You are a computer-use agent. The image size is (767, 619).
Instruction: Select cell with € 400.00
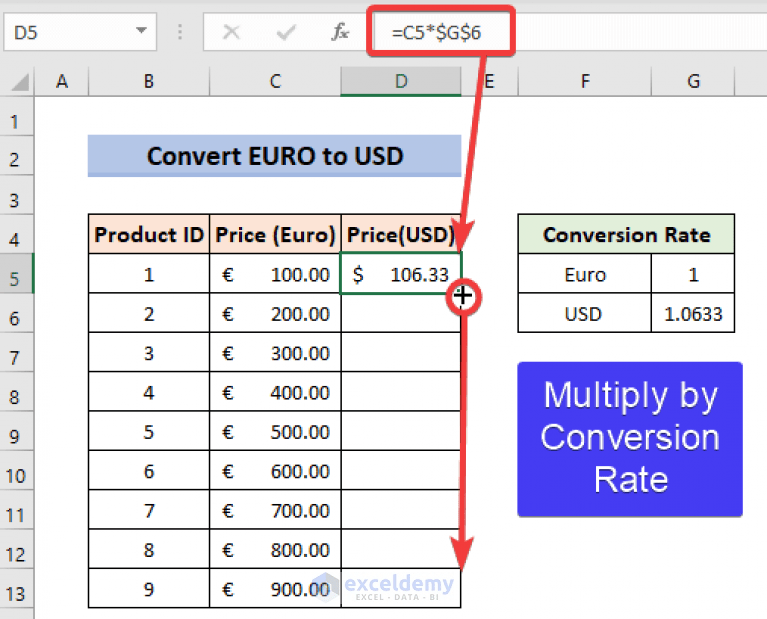click(275, 392)
